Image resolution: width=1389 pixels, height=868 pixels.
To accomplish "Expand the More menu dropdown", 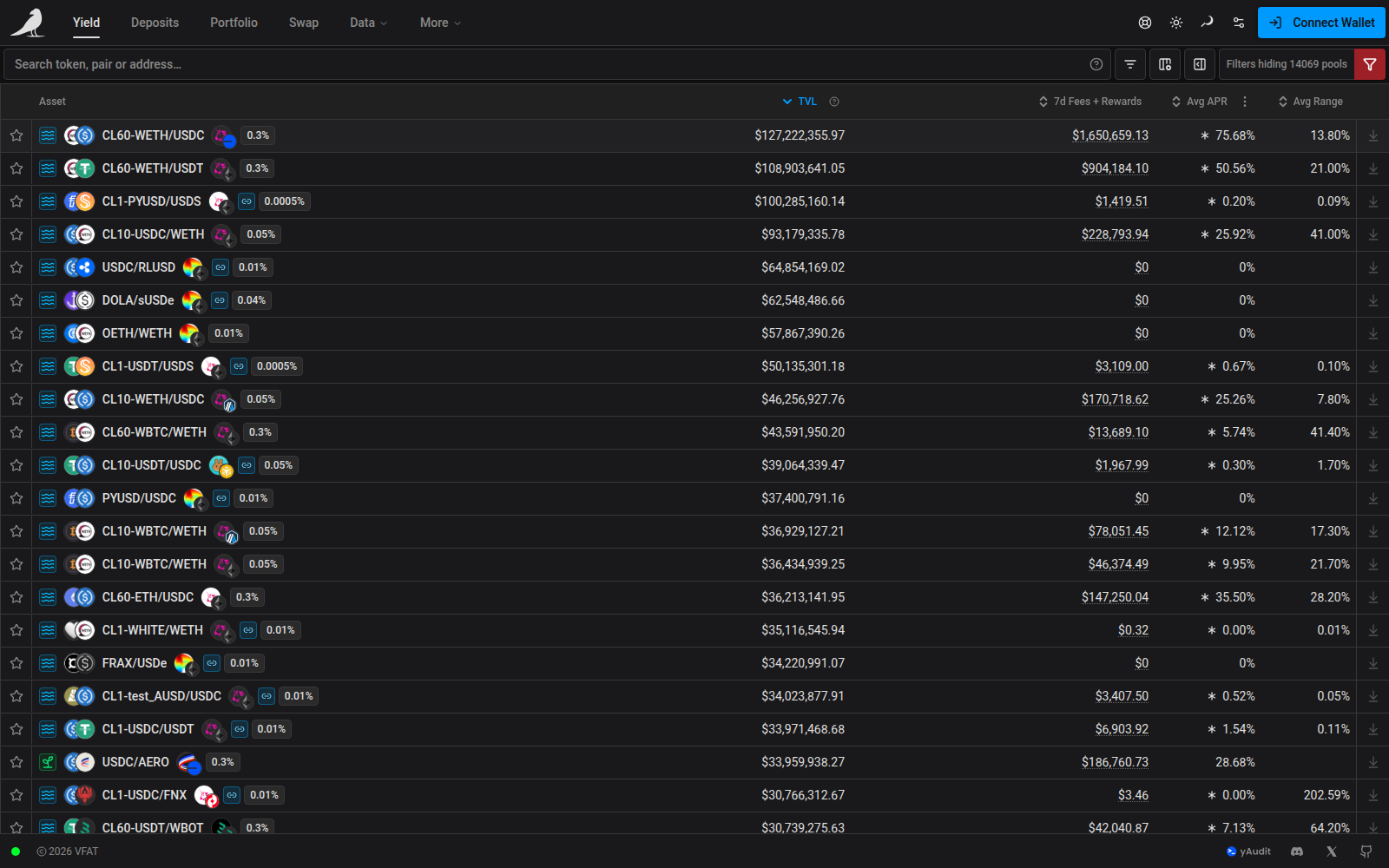I will 440,23.
